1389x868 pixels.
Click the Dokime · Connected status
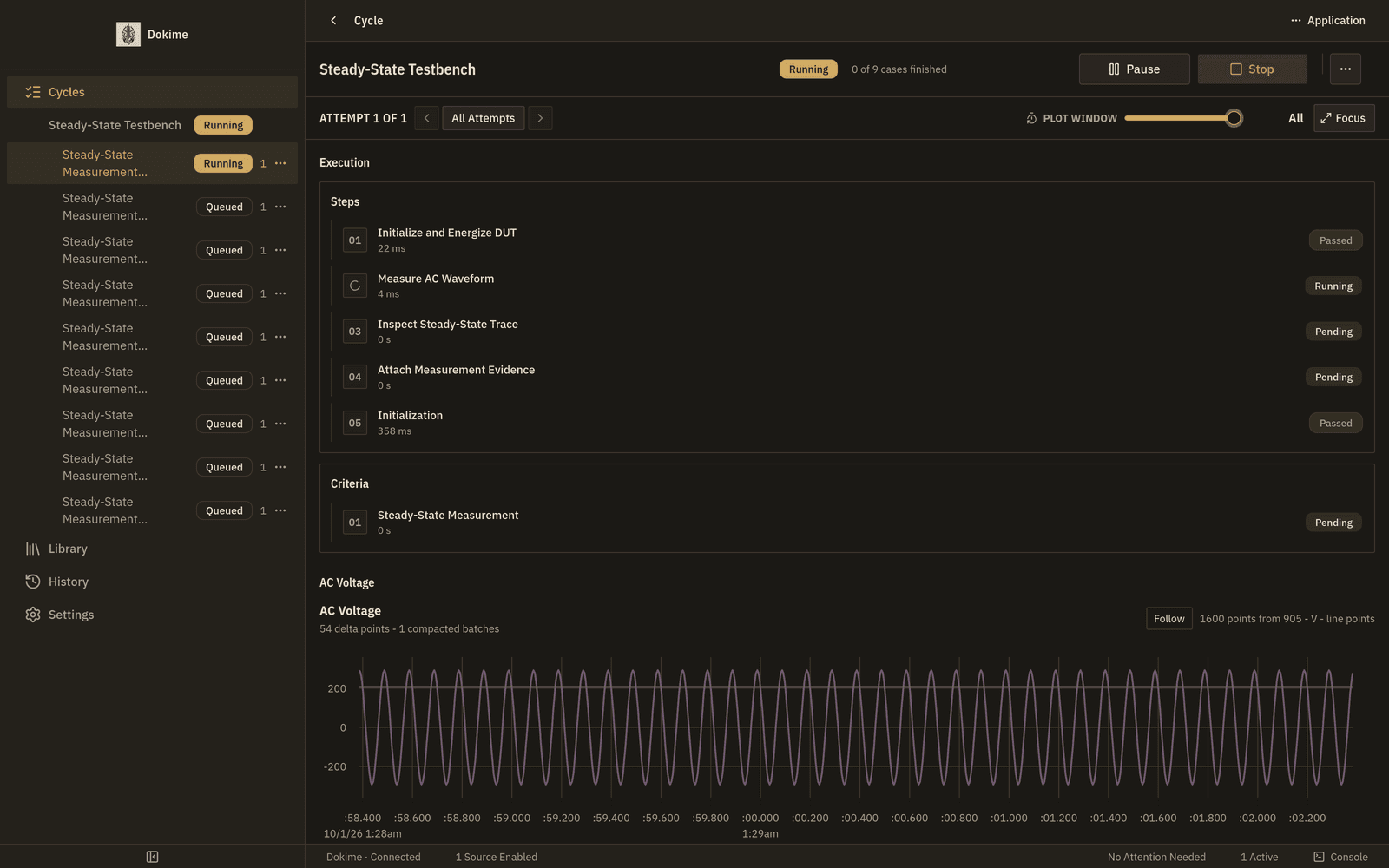click(373, 857)
